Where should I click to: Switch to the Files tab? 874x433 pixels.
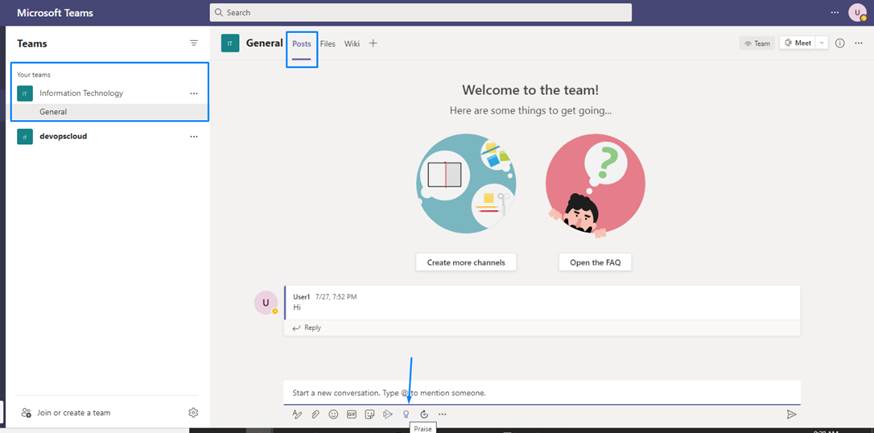tap(328, 43)
